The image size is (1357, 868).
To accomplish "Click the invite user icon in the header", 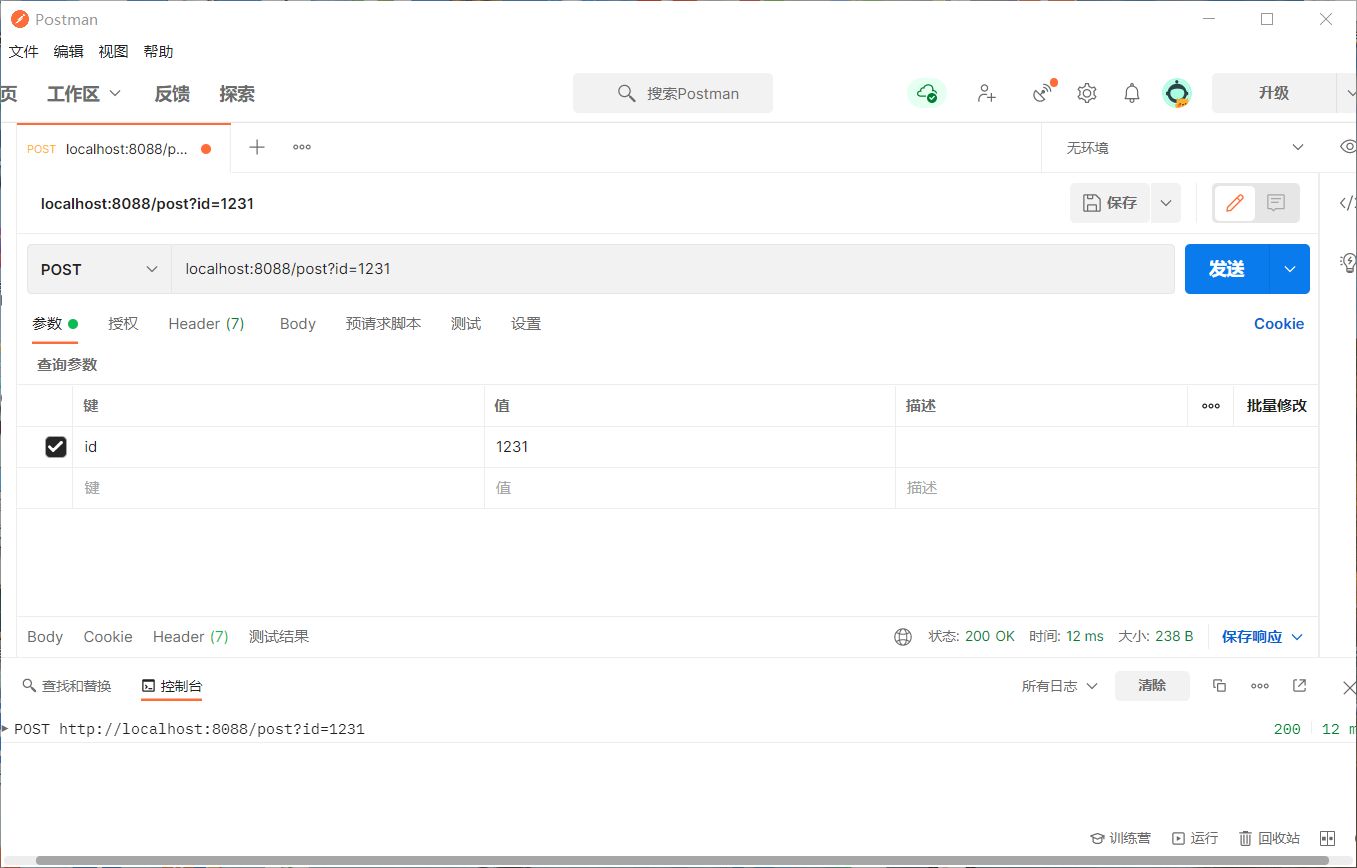I will [987, 92].
